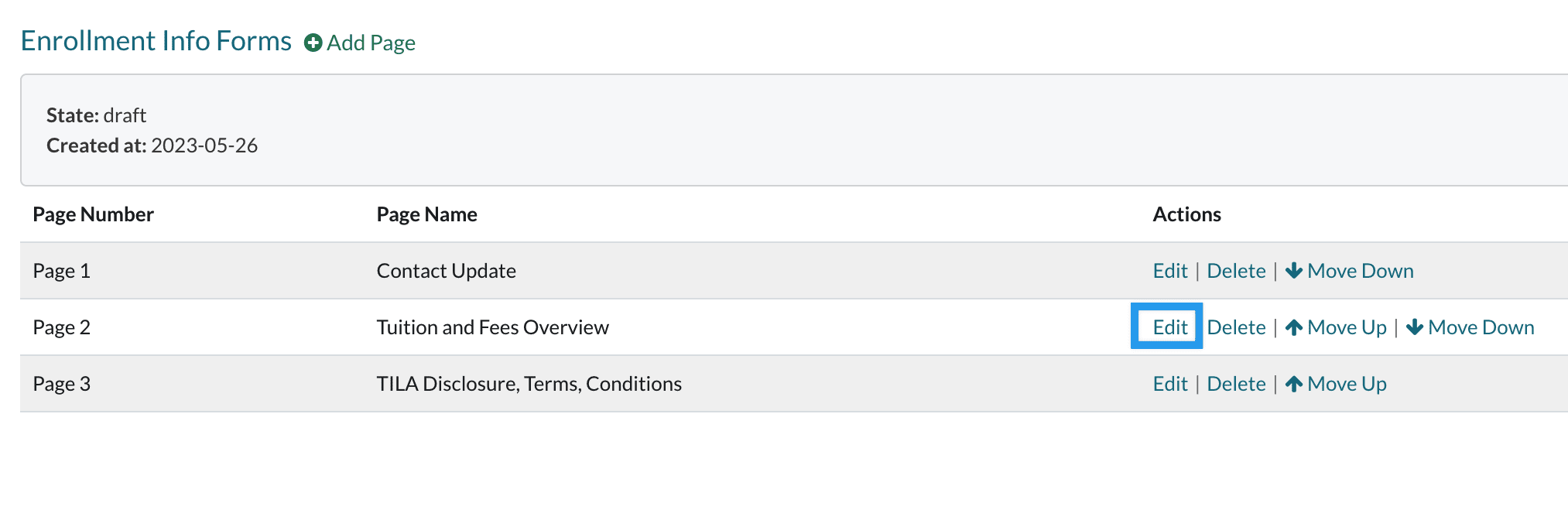Click Move Up text for Page 2
The height and width of the screenshot is (520, 1568).
pyautogui.click(x=1347, y=327)
